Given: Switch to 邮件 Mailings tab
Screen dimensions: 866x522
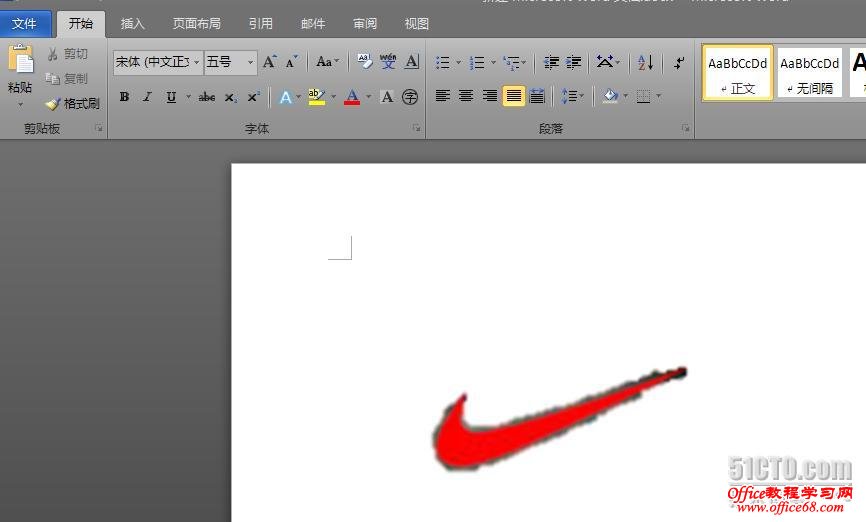Looking at the screenshot, I should (x=313, y=24).
